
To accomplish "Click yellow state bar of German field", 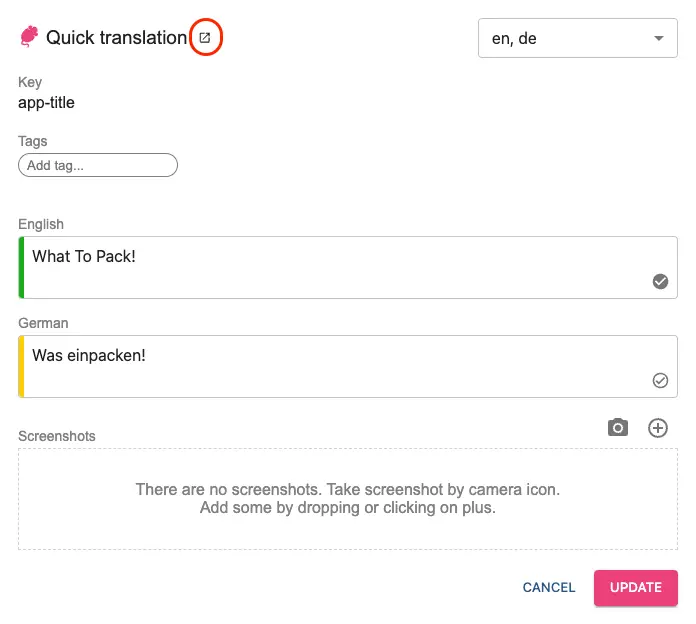I will (21, 366).
